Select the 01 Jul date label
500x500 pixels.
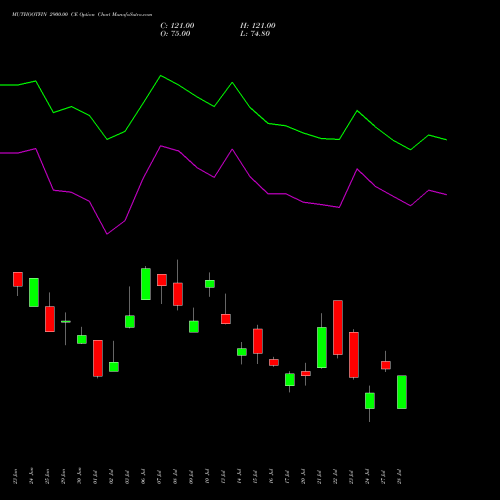tap(95, 477)
